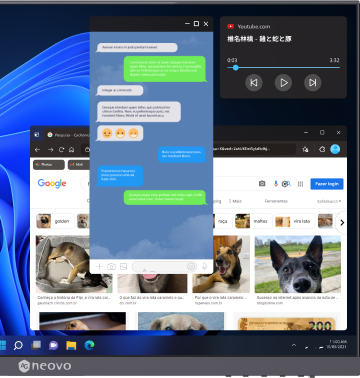Click the media progress slider handle

pyautogui.click(x=236, y=68)
